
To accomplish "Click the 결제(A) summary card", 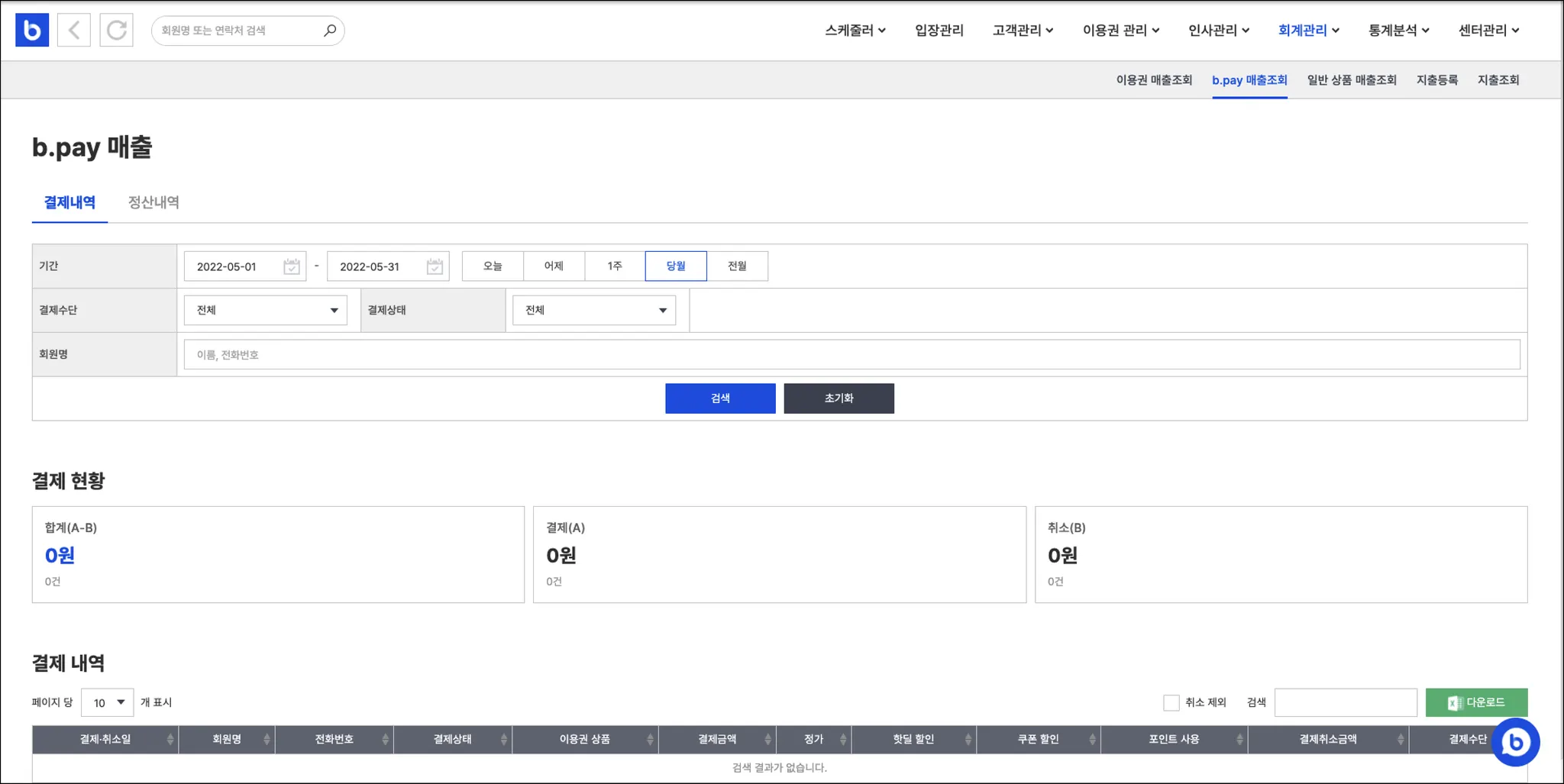I will (x=780, y=555).
